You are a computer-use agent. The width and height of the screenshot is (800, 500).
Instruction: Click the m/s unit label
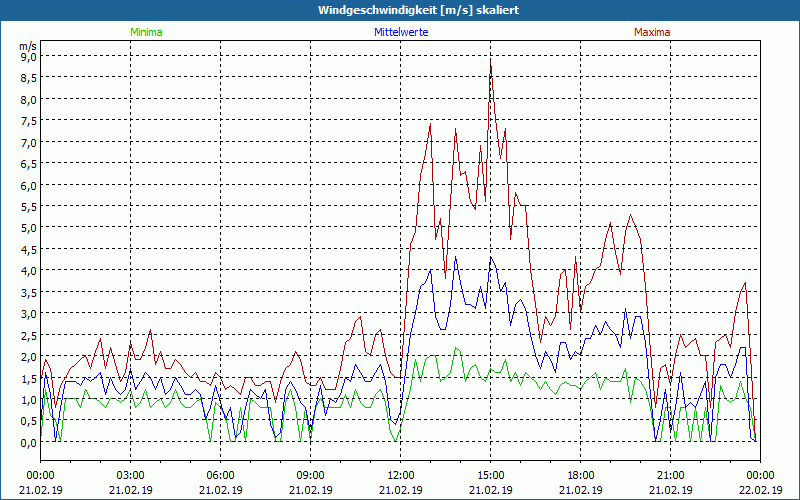pyautogui.click(x=28, y=46)
